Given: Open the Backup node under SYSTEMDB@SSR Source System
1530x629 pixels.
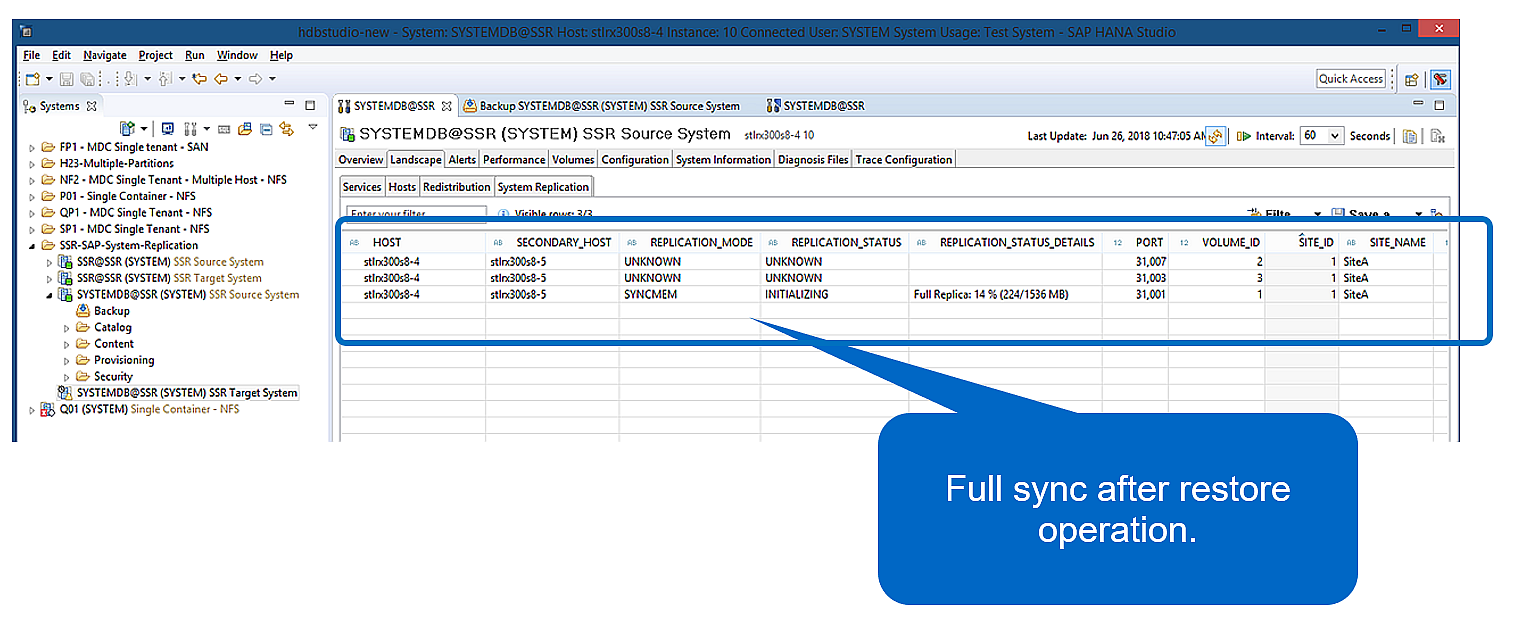Looking at the screenshot, I should 111,311.
